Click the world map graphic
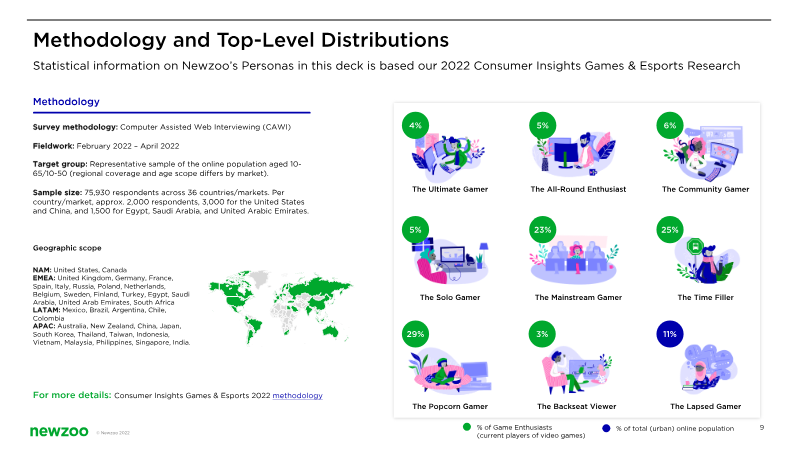The image size is (800, 450). [x=281, y=306]
